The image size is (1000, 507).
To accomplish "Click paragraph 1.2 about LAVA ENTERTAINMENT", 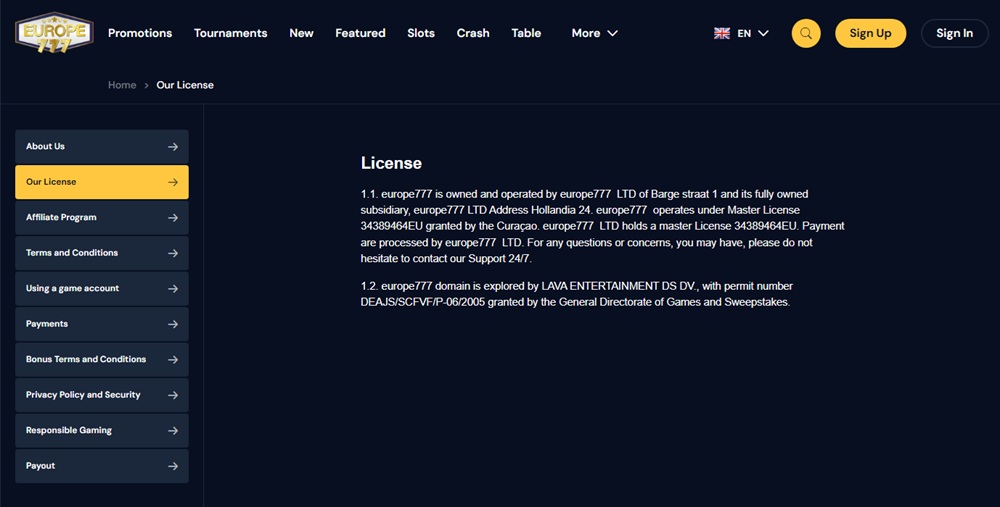I will pyautogui.click(x=577, y=294).
